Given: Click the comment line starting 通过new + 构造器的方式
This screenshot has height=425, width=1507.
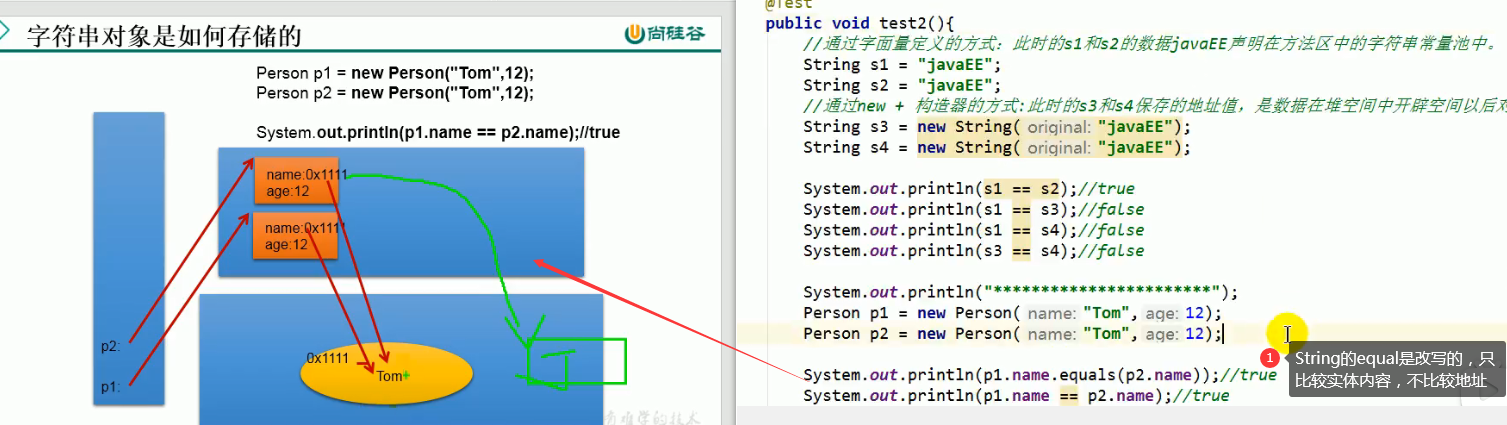Looking at the screenshot, I should 1154,106.
